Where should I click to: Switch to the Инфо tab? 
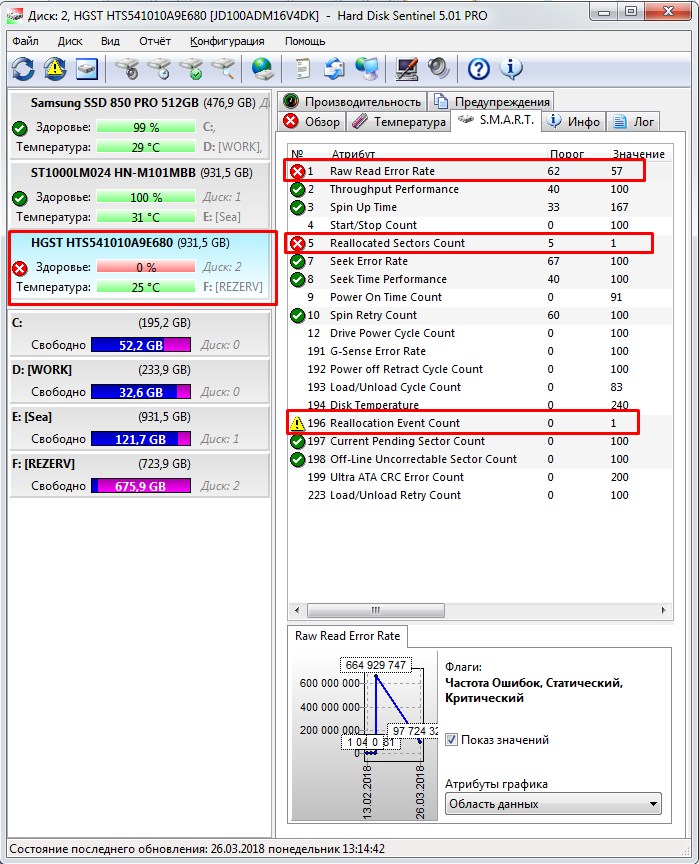(x=575, y=121)
